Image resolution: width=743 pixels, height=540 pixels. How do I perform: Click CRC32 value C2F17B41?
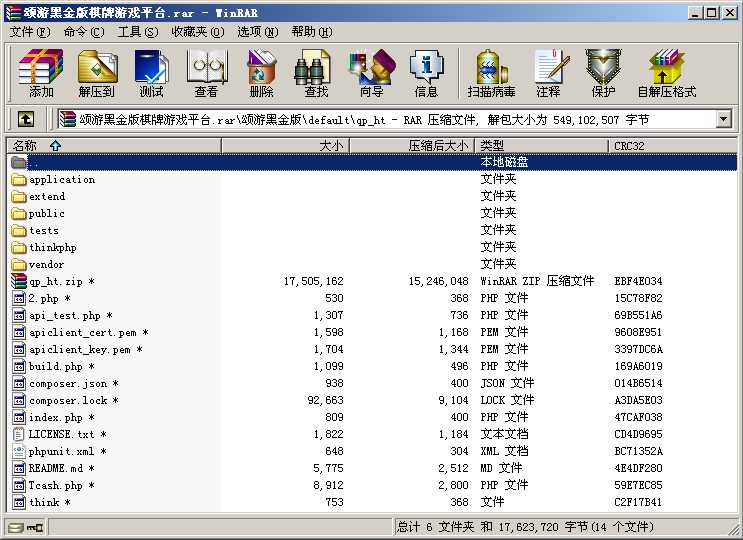pos(638,503)
